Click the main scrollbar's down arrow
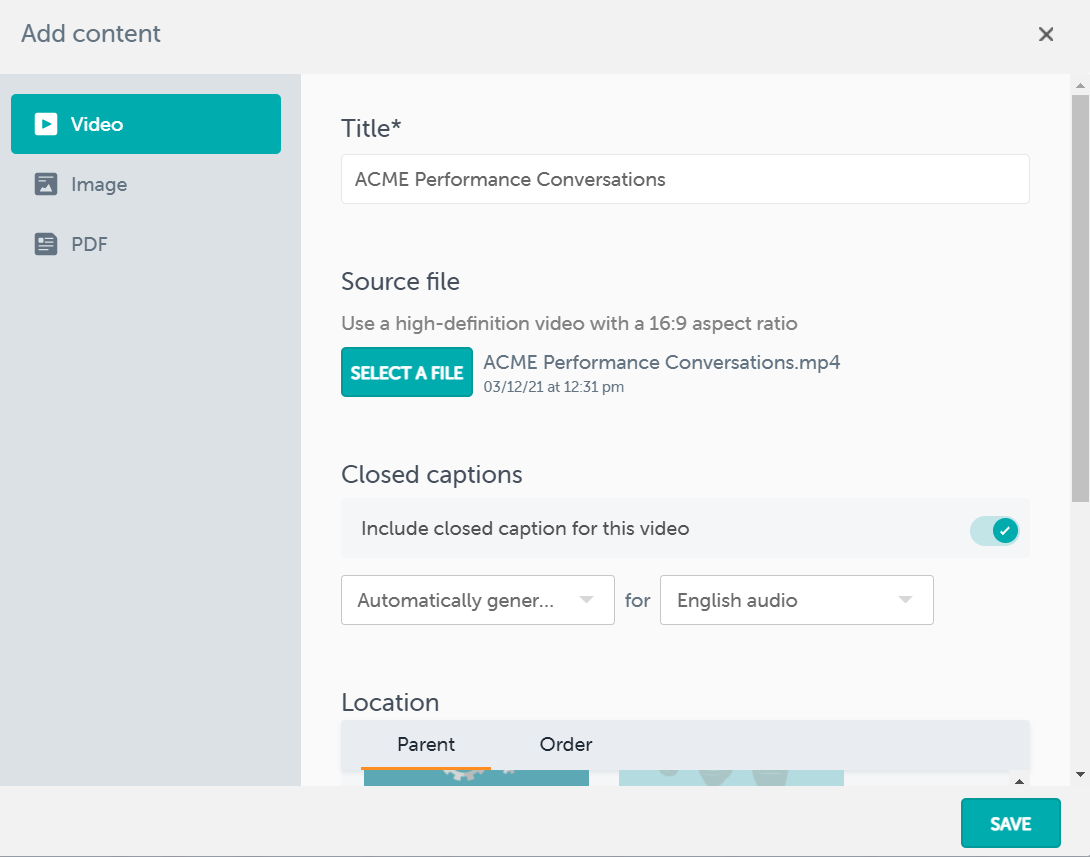Screen dimensions: 1090x857 click(1079, 774)
